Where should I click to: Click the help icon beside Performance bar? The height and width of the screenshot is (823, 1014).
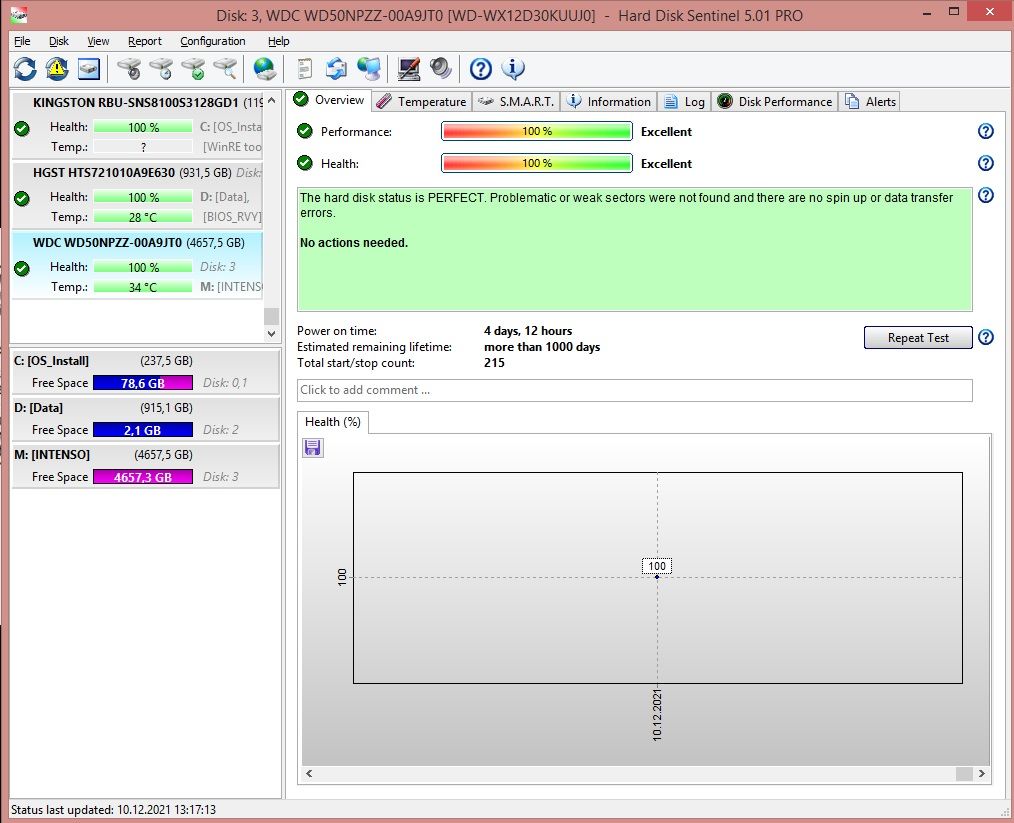point(986,131)
